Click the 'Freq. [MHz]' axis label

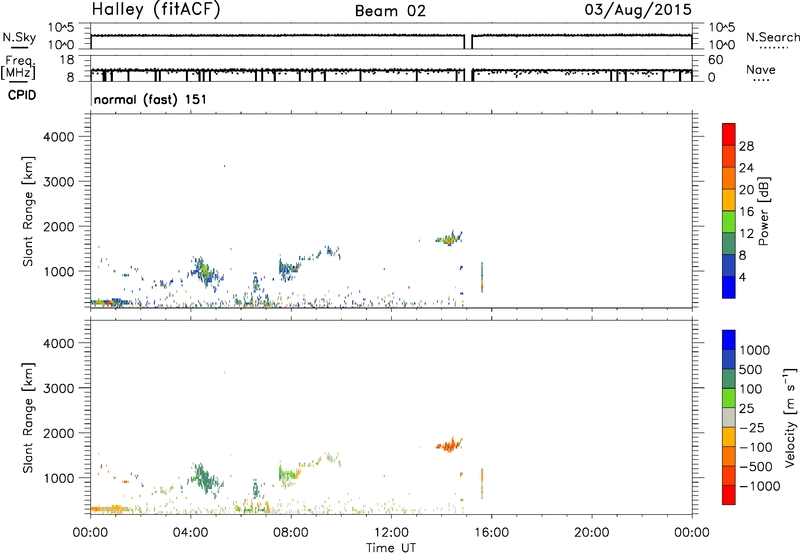pyautogui.click(x=18, y=67)
